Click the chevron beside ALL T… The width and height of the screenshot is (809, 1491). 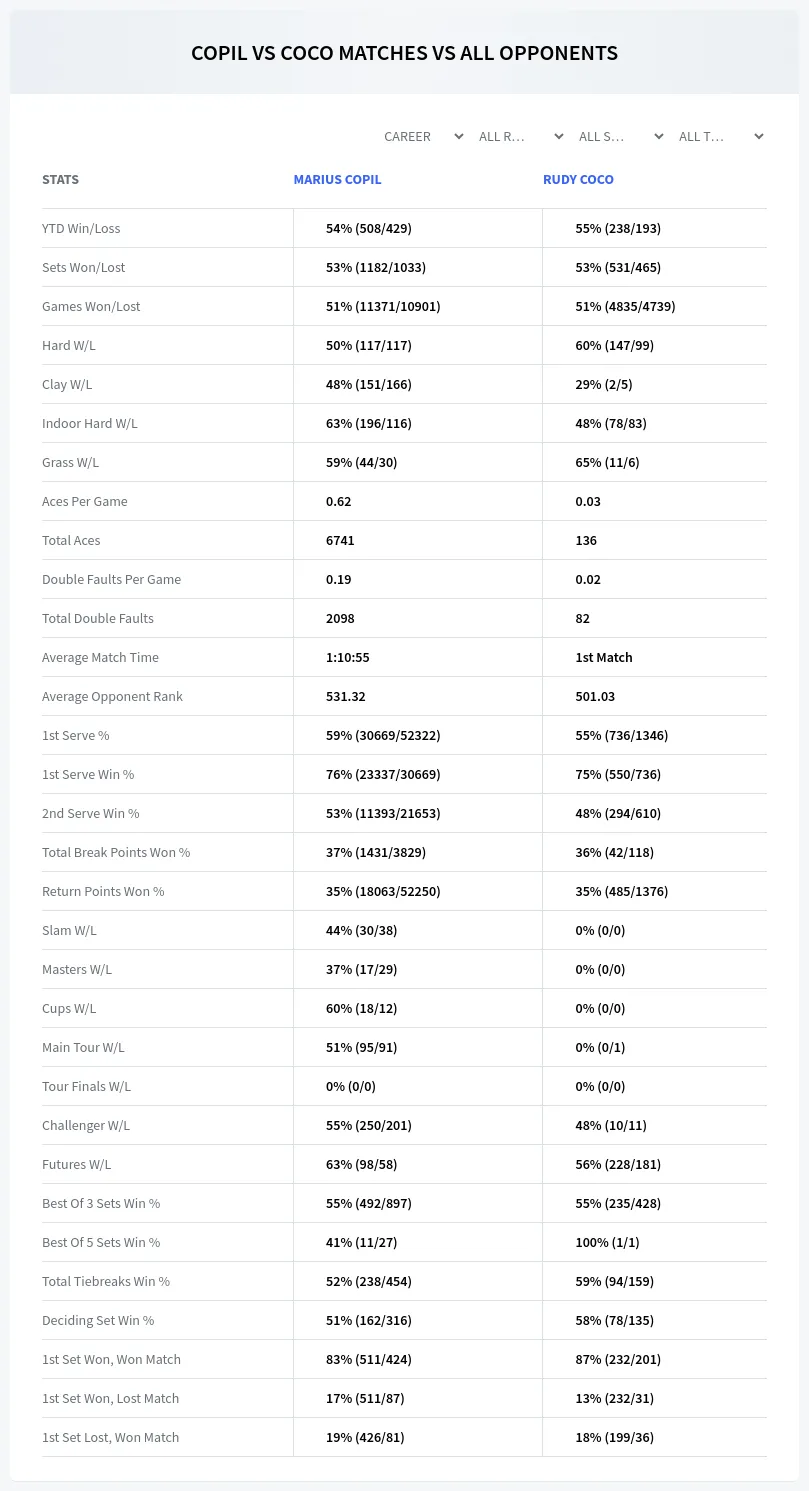click(x=759, y=136)
